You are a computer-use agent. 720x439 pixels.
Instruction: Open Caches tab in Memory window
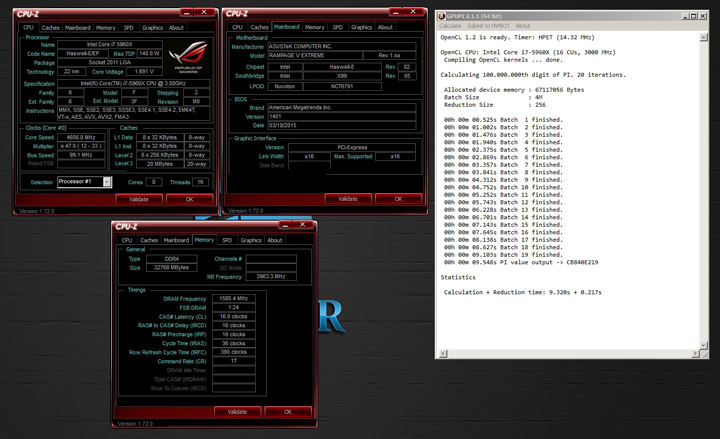149,240
